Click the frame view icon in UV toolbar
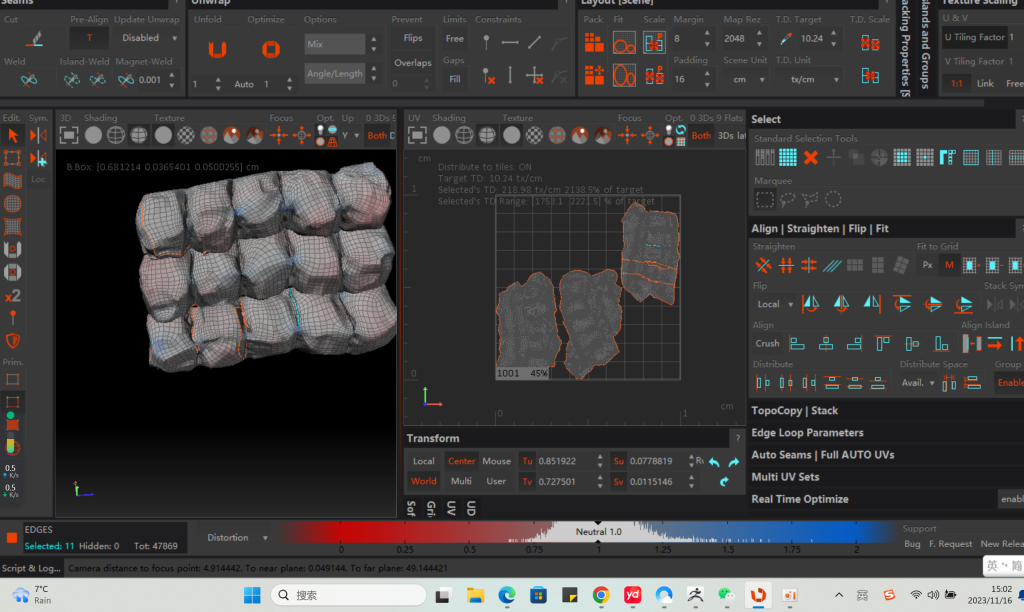The image size is (1024, 612). click(417, 135)
